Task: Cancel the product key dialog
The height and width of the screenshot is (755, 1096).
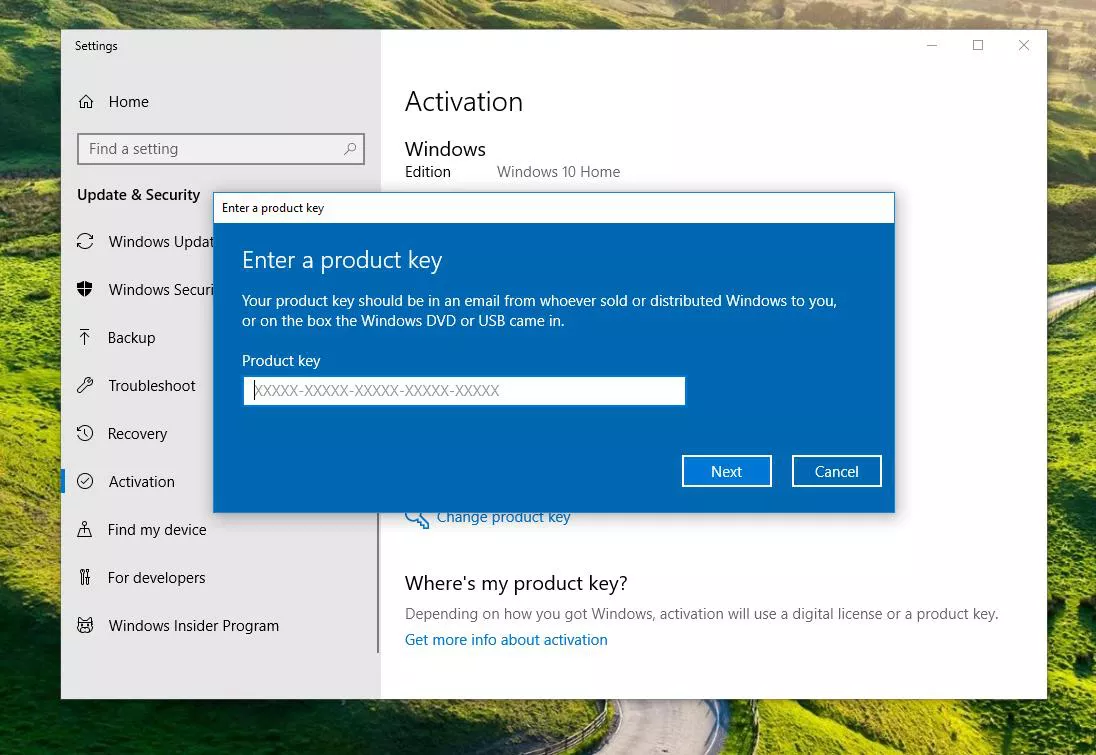Action: point(836,470)
